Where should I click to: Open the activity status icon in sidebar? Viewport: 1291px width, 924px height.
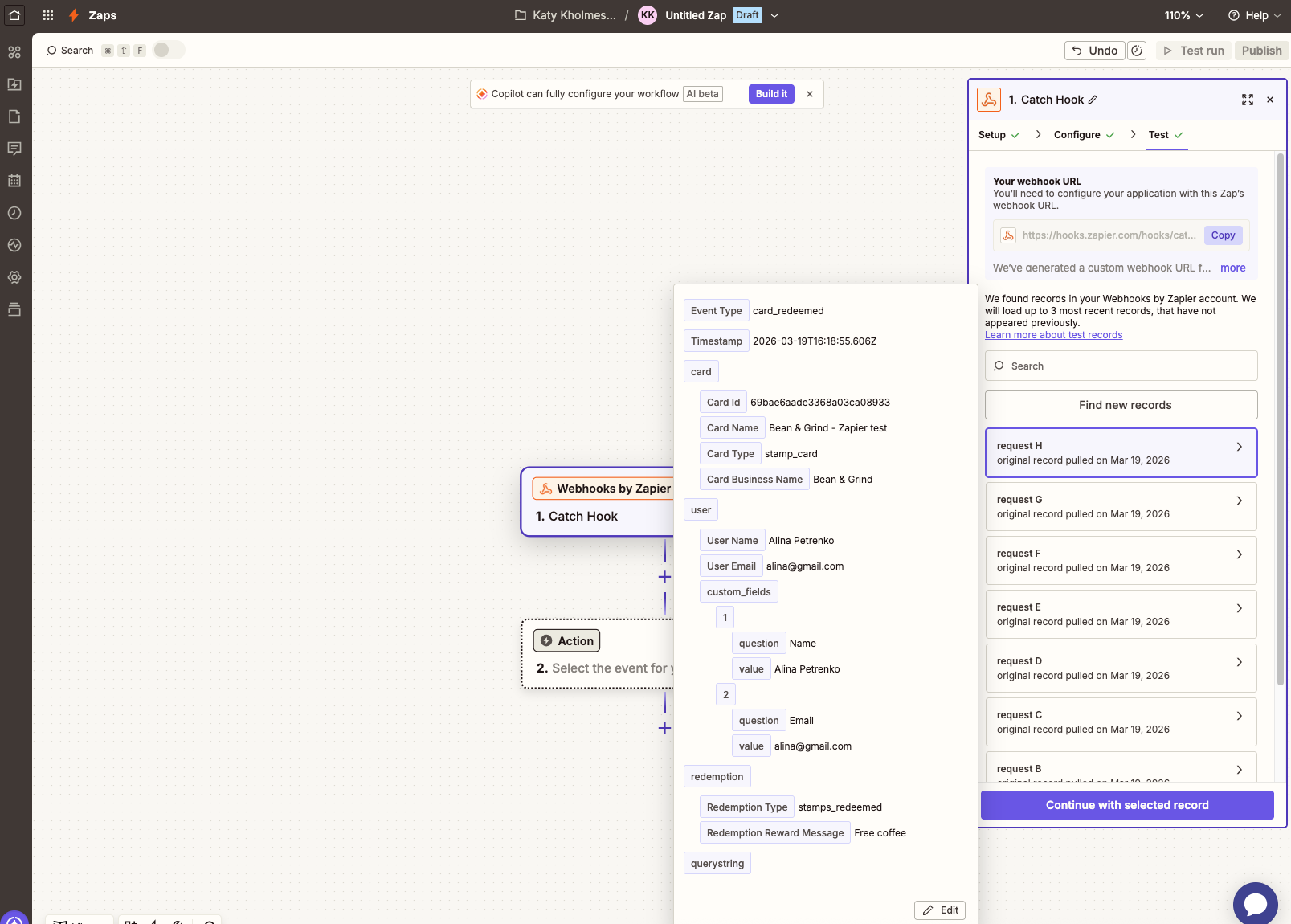click(14, 245)
